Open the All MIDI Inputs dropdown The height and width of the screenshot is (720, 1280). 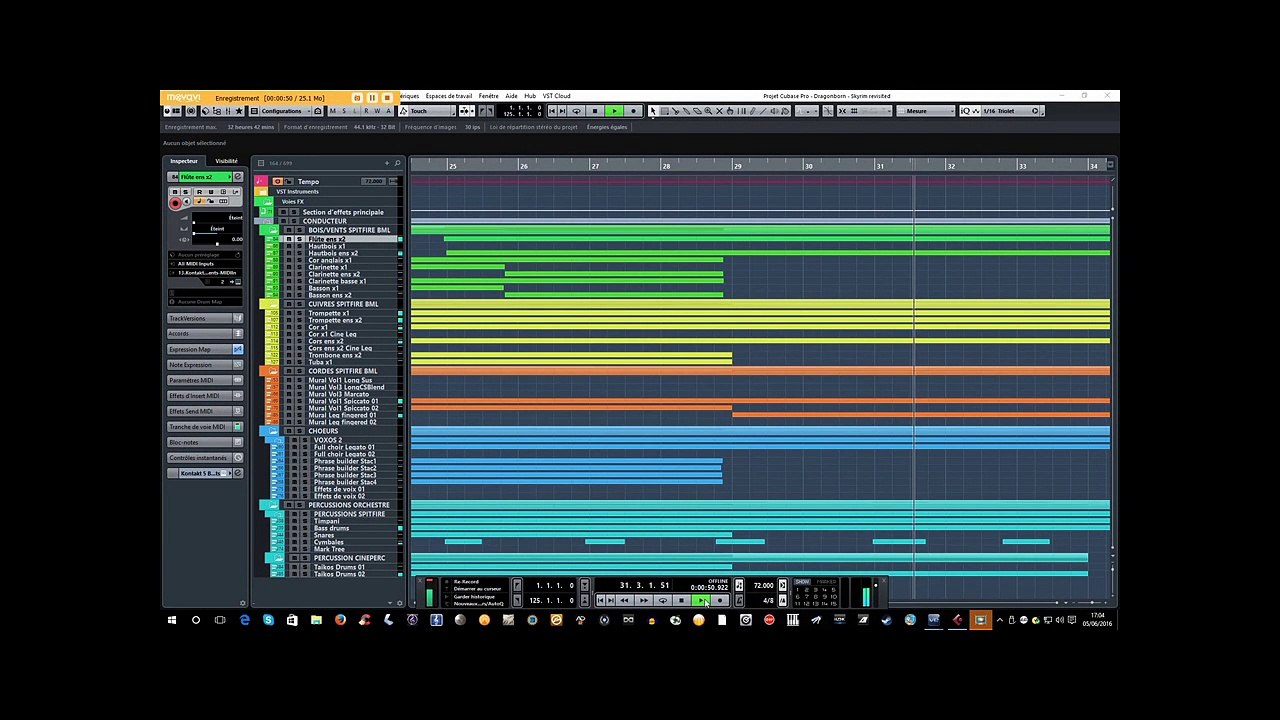205,264
